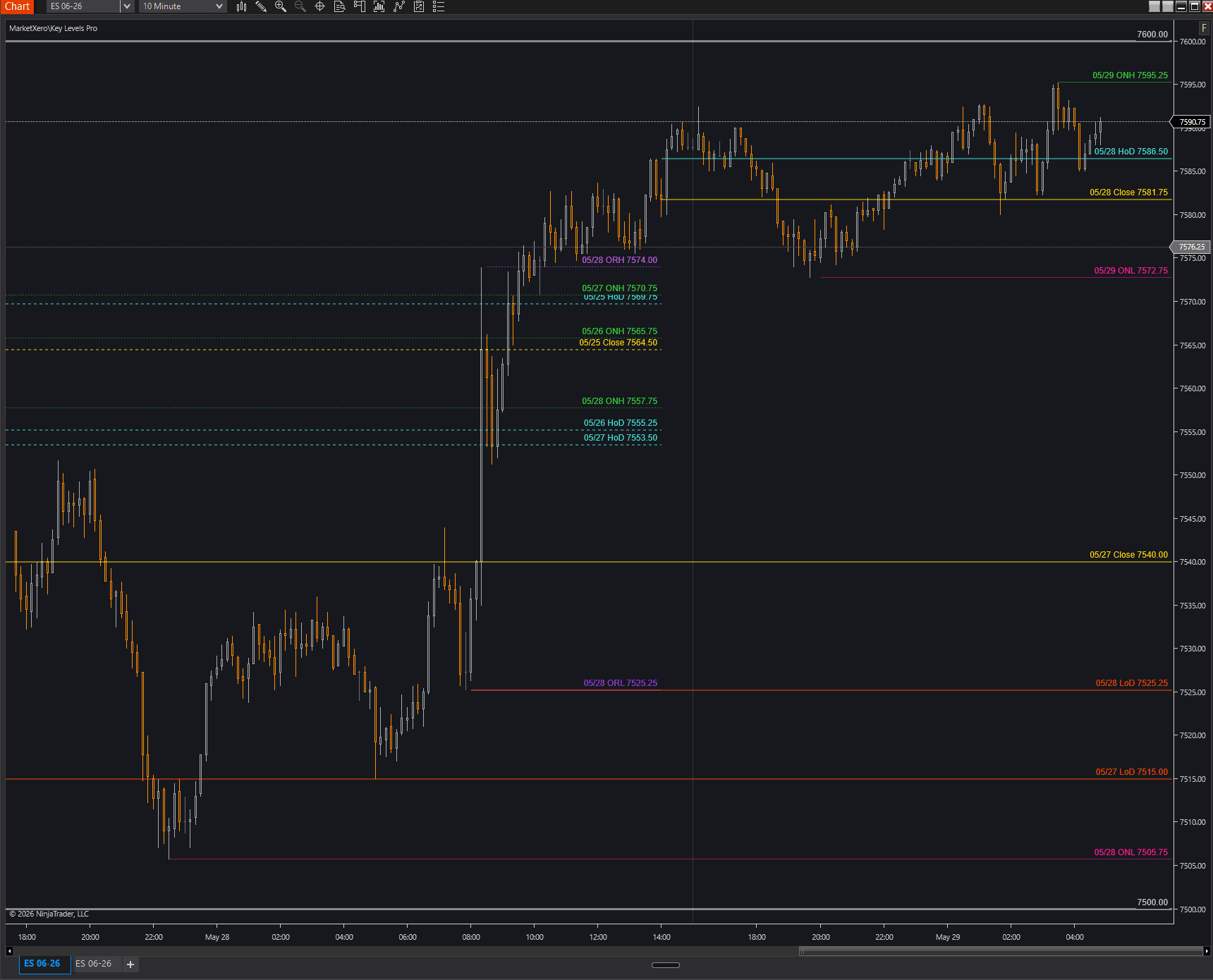Click the Chart title label
Viewport: 1213px width, 980px height.
pos(17,6)
